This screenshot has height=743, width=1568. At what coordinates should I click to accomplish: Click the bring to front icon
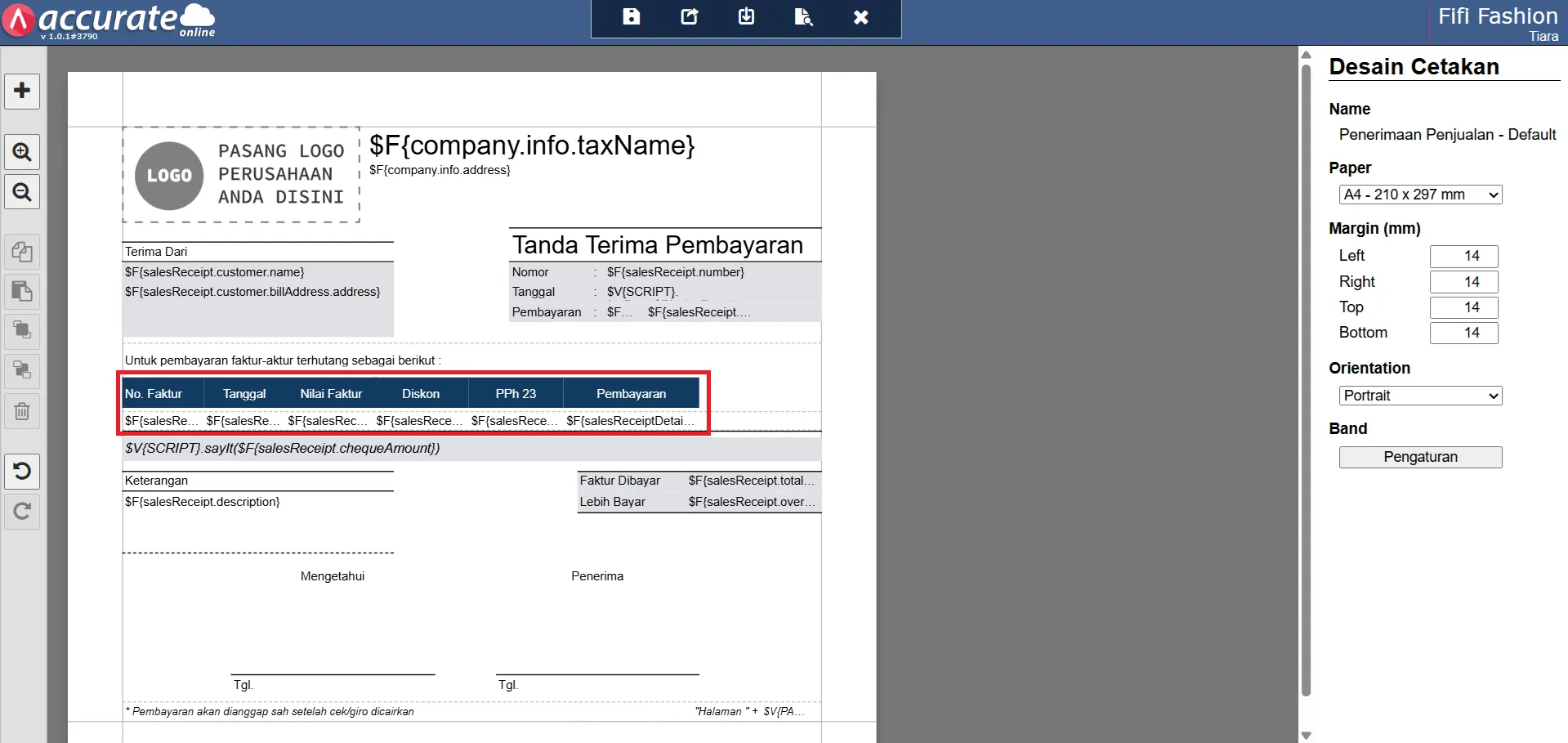pos(22,331)
